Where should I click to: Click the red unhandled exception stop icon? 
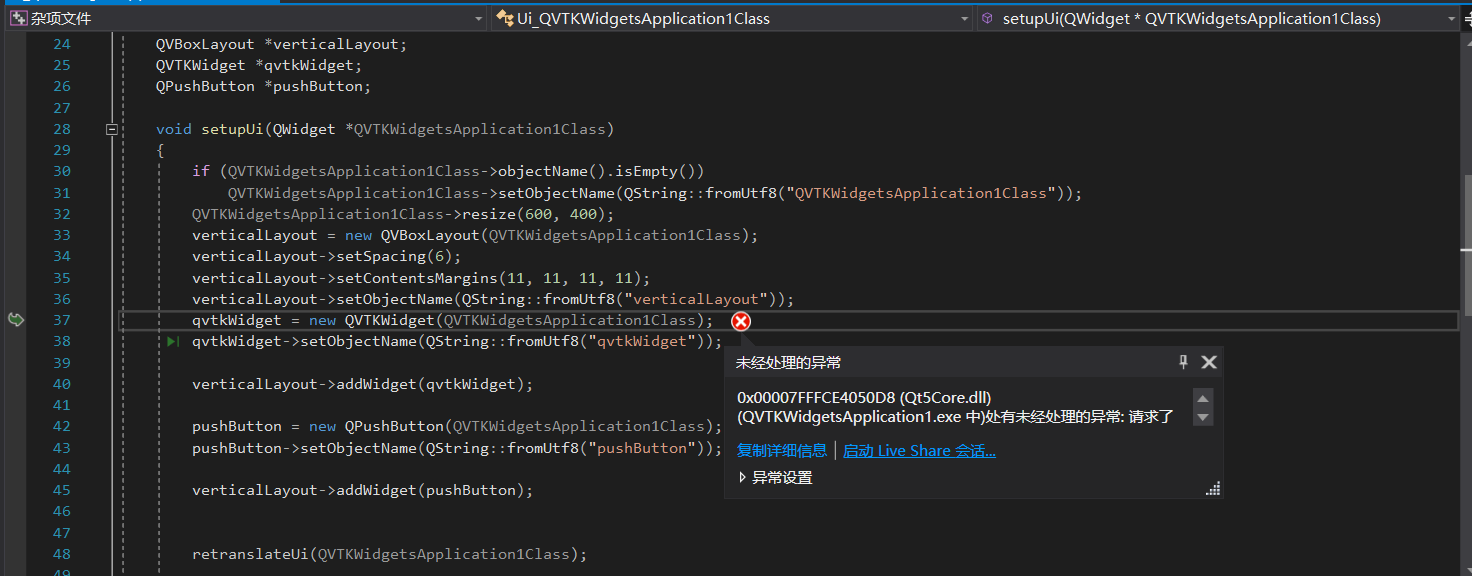tap(739, 321)
